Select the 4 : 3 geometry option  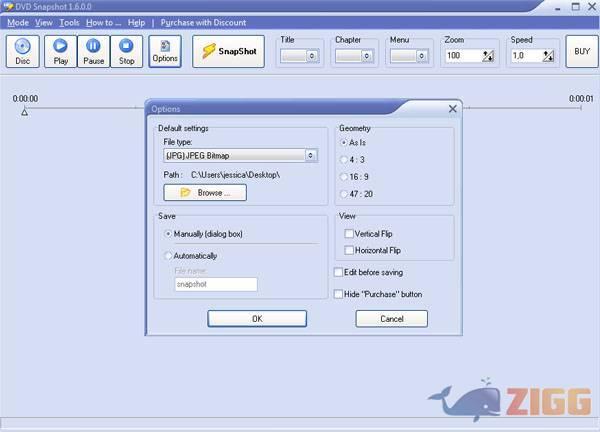352,160
